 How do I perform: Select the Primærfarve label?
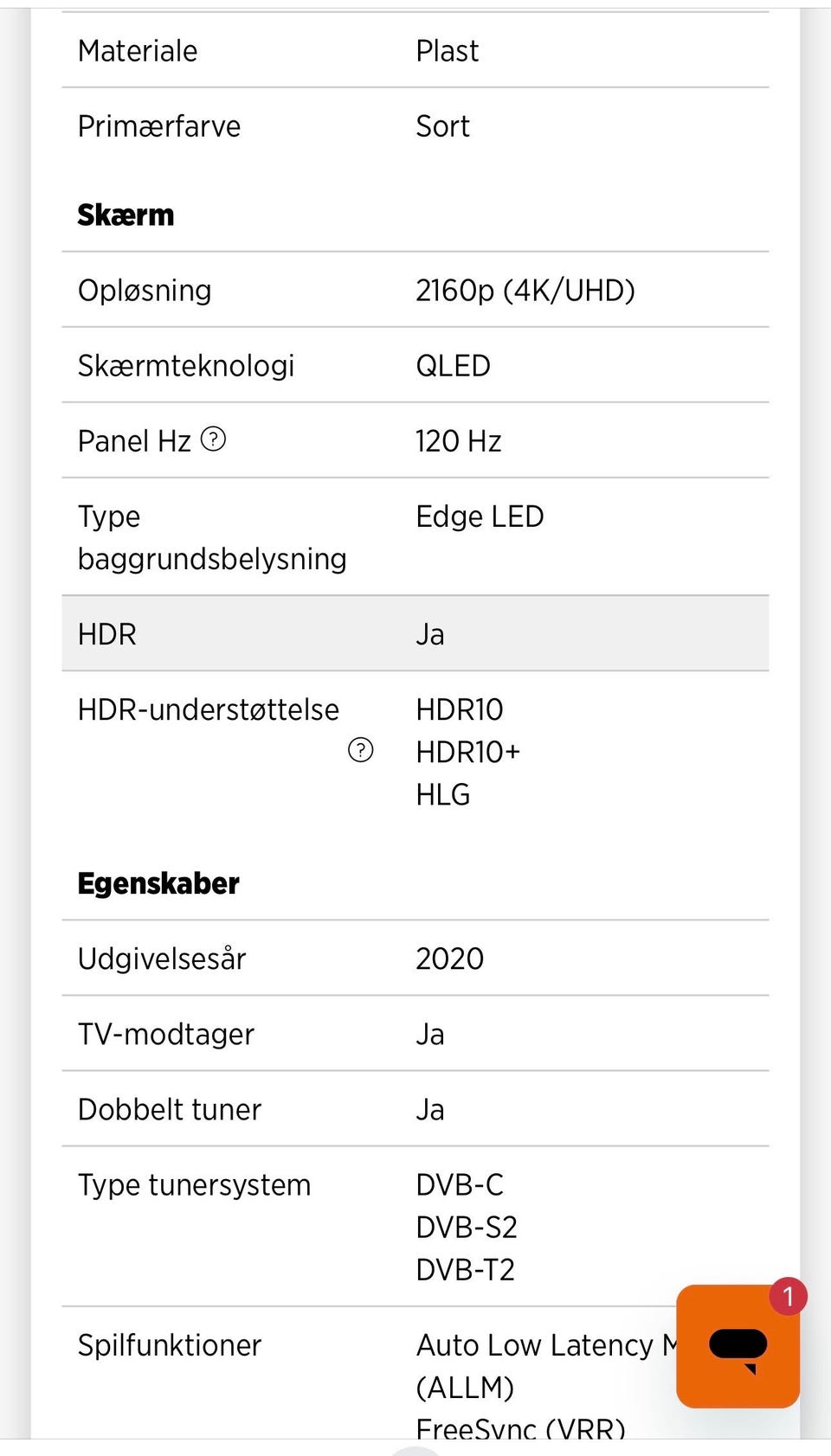coord(159,126)
